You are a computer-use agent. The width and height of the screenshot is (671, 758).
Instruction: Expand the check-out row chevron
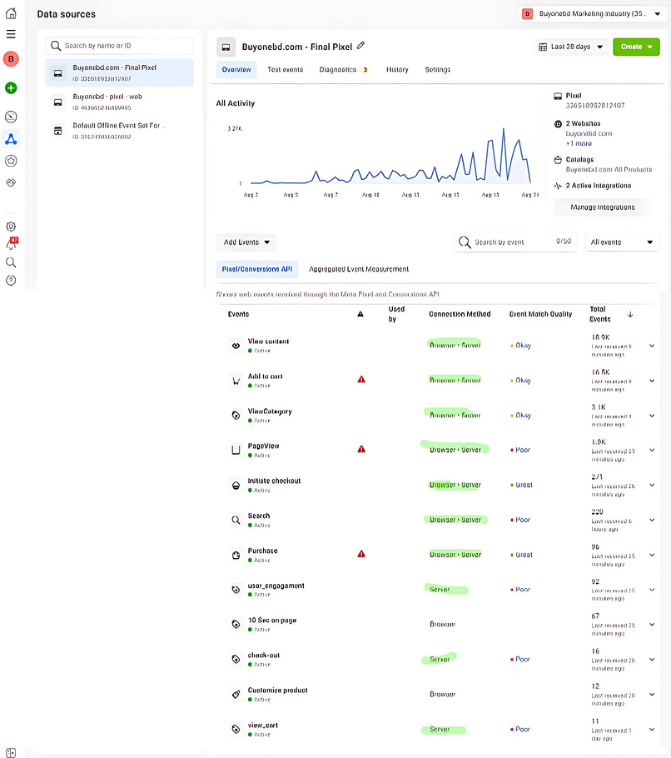click(652, 660)
